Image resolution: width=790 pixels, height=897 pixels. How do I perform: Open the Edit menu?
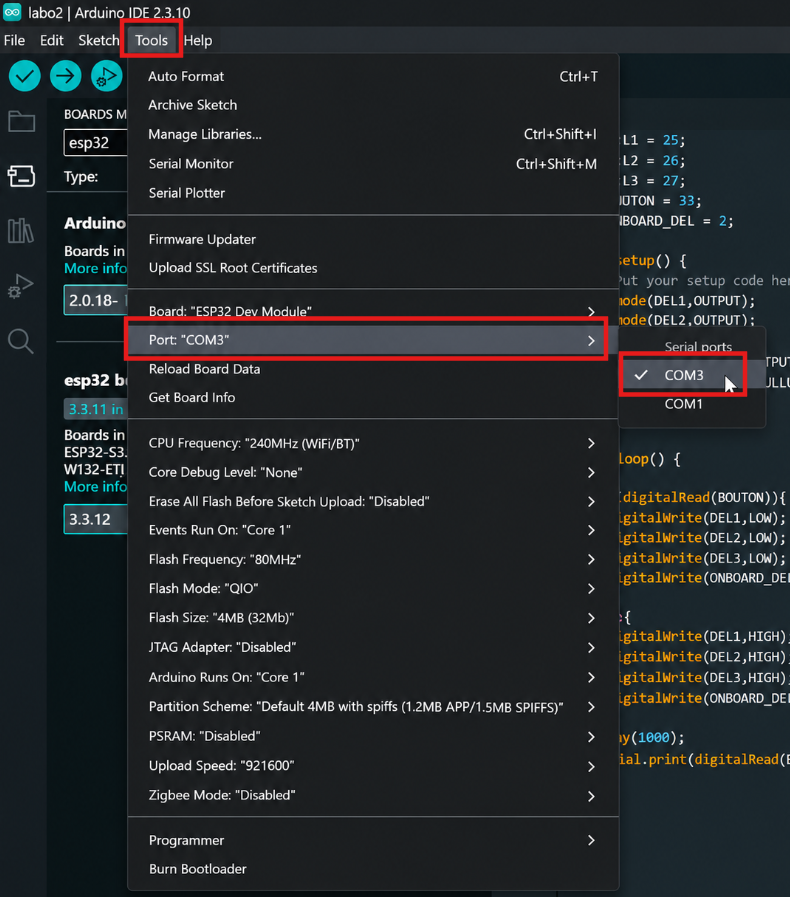click(51, 41)
